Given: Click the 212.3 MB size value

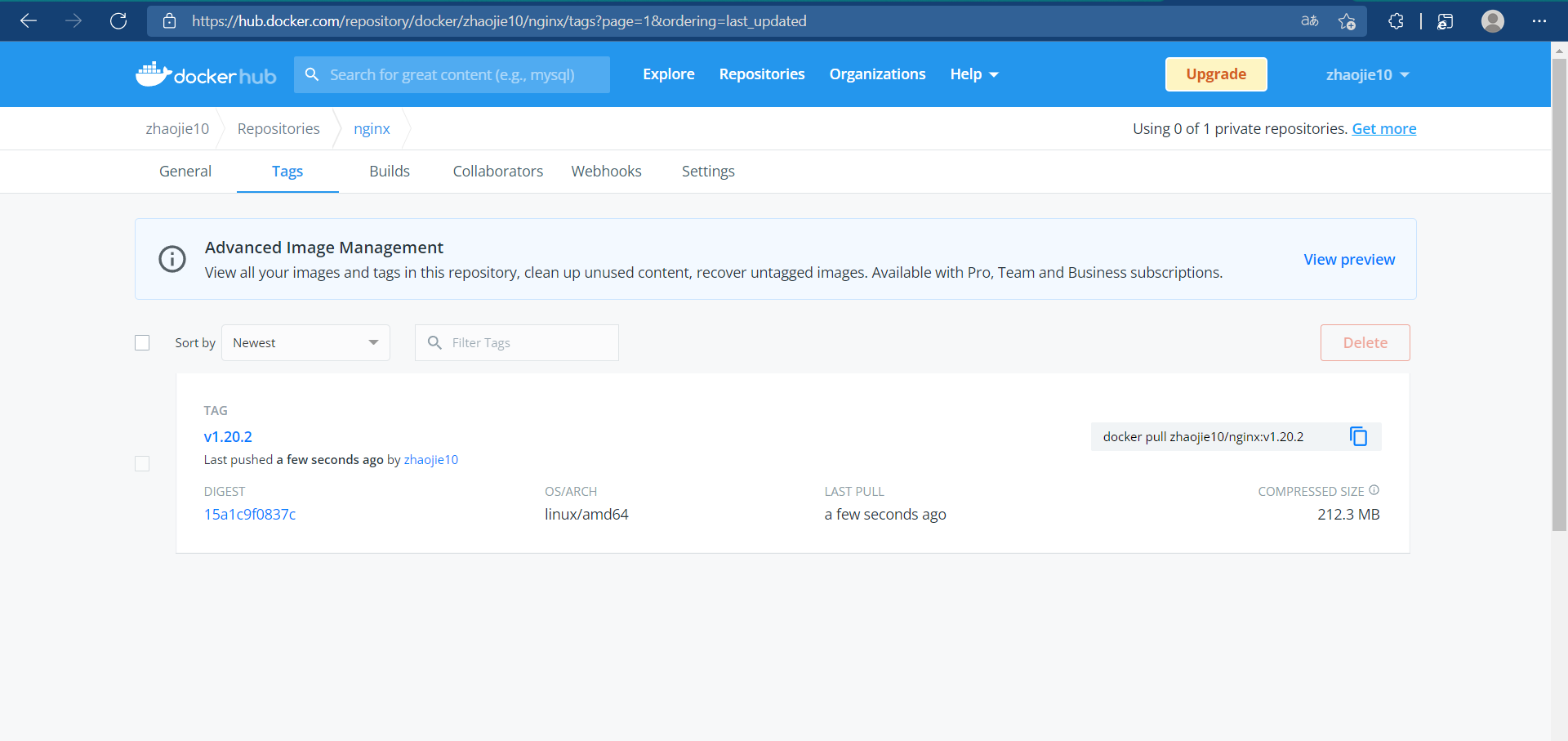Looking at the screenshot, I should pos(1348,514).
